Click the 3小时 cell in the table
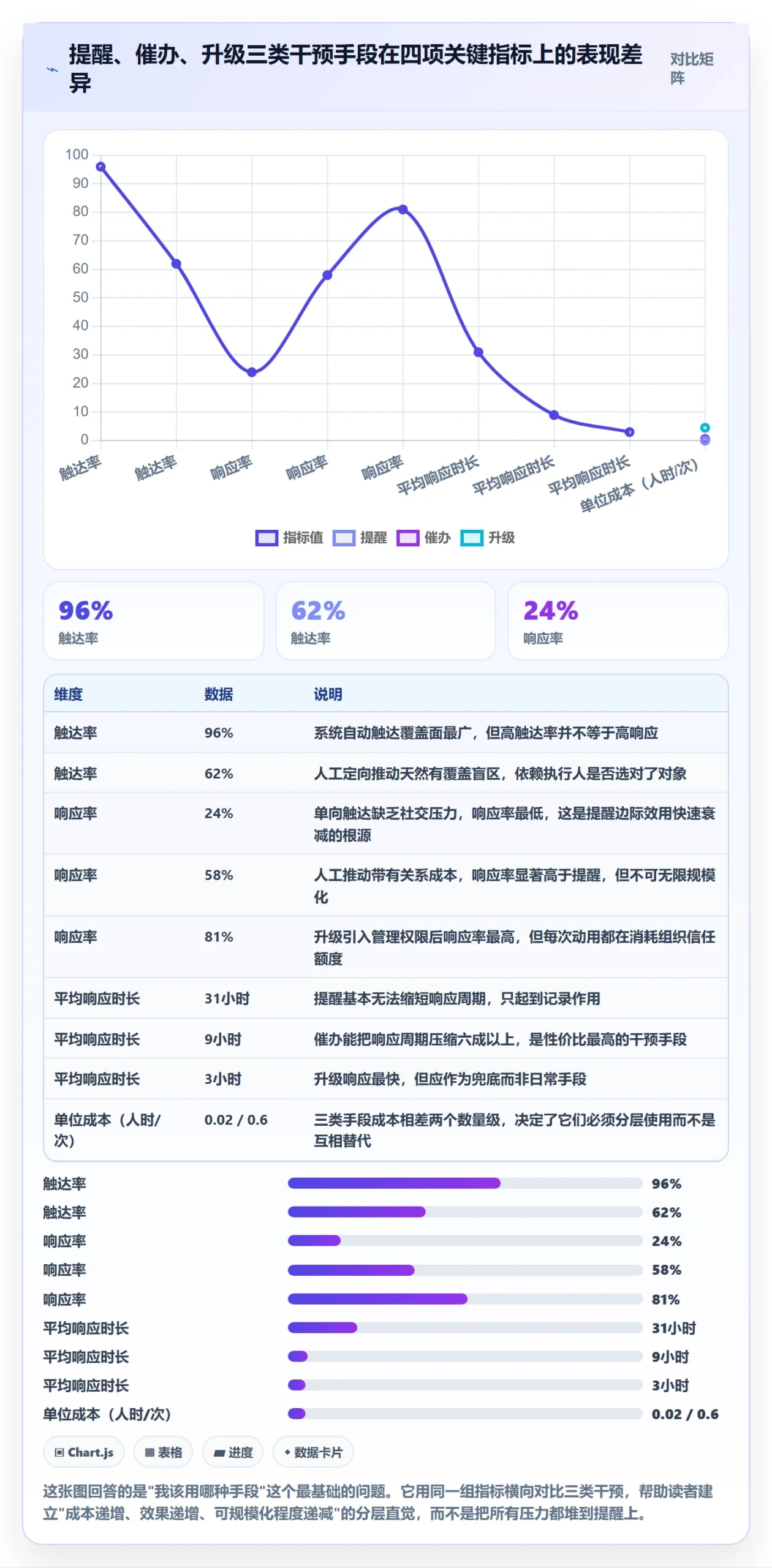 point(223,1079)
